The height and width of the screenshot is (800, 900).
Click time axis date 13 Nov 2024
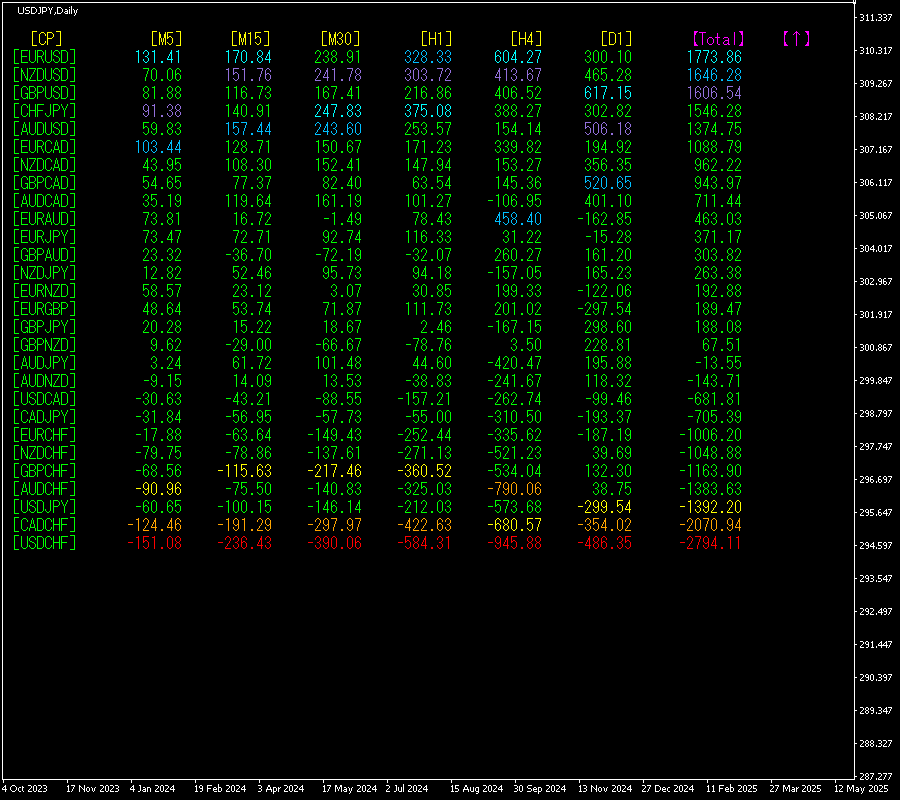(605, 789)
